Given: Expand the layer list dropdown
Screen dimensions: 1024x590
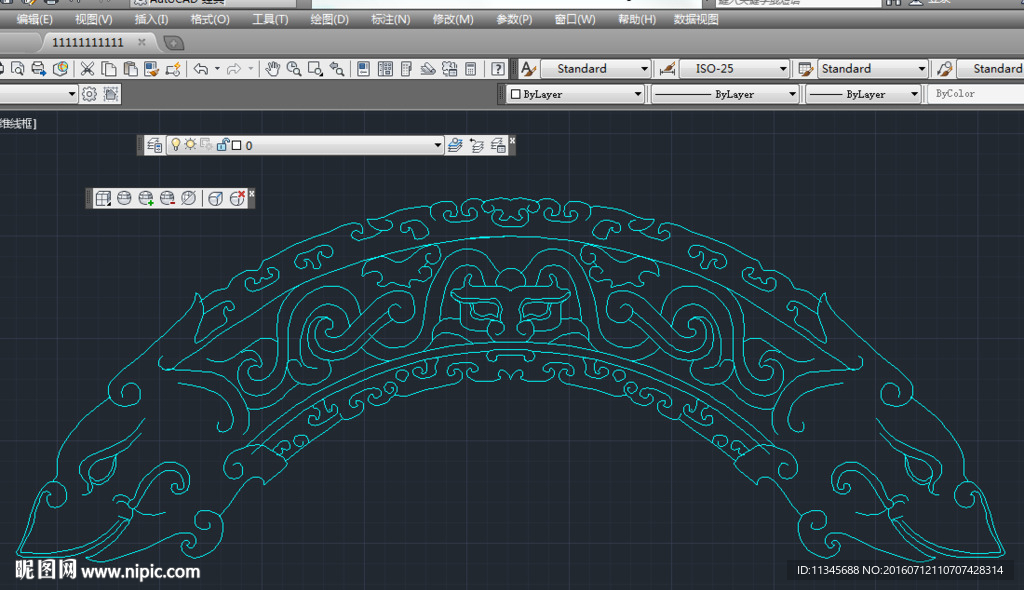Looking at the screenshot, I should [x=438, y=145].
